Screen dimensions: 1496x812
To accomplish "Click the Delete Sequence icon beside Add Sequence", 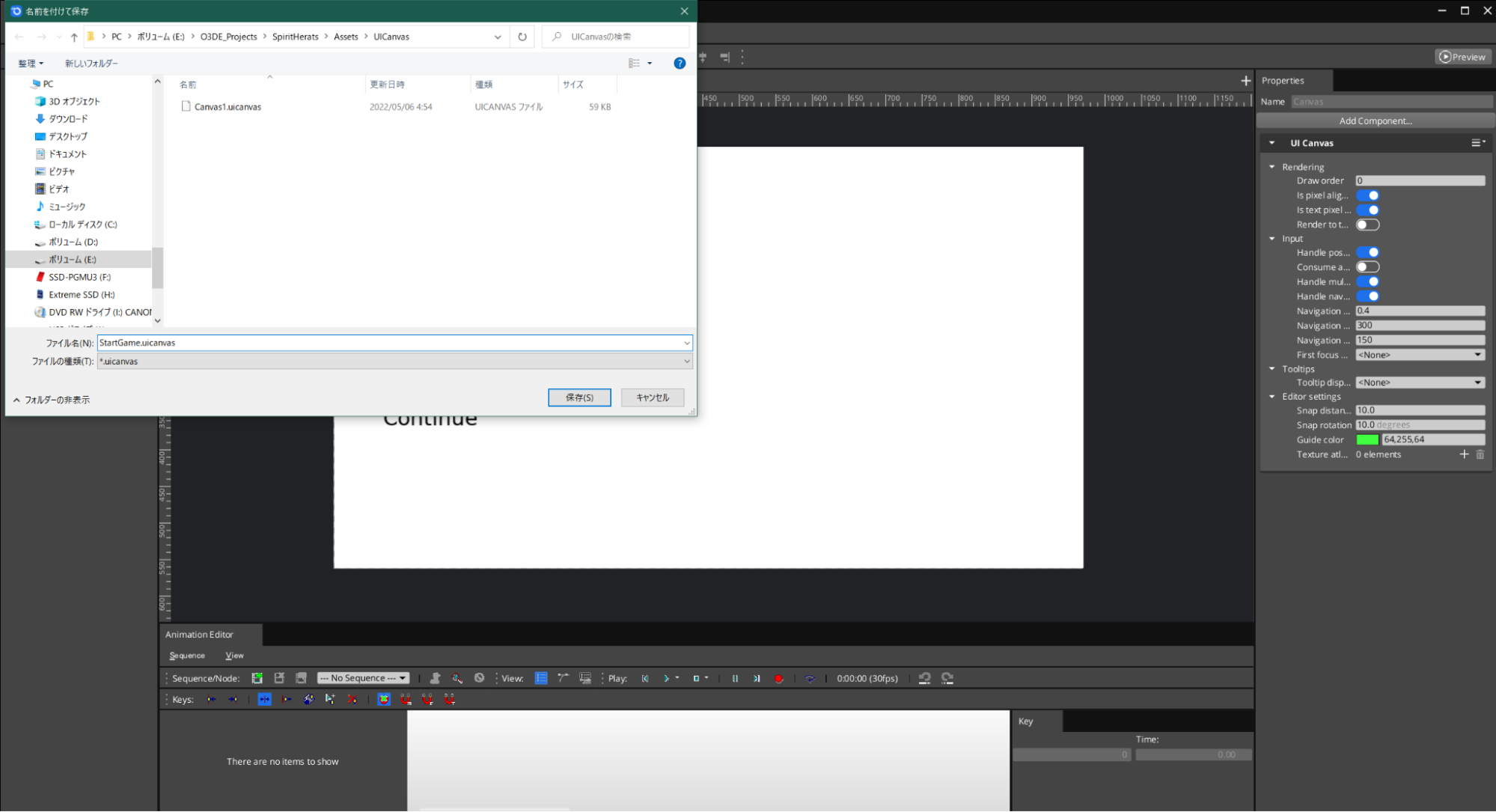I will point(279,678).
